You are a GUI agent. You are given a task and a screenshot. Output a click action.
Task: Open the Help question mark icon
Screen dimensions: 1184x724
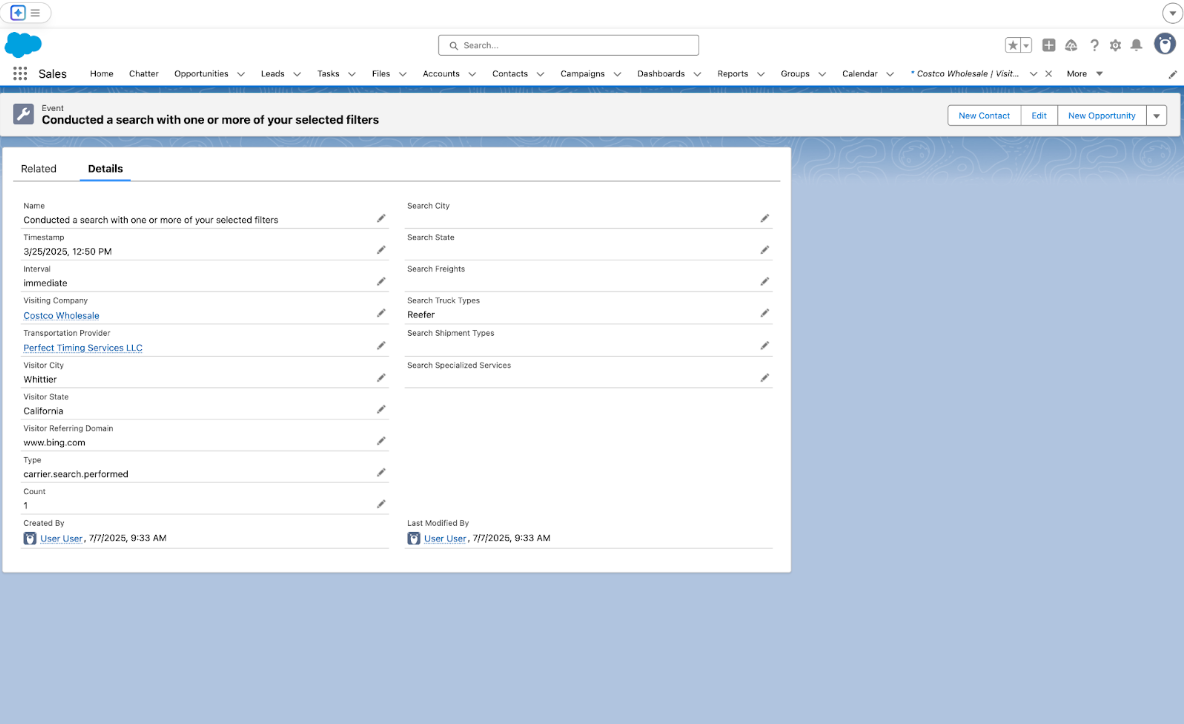1094,45
